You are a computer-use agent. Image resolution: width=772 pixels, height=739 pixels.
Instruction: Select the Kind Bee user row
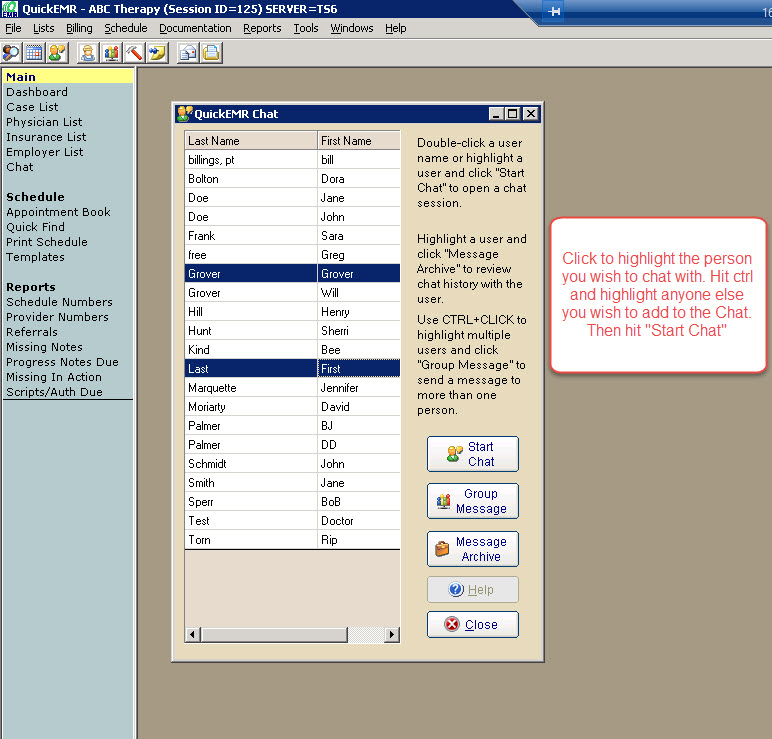[x=292, y=350]
